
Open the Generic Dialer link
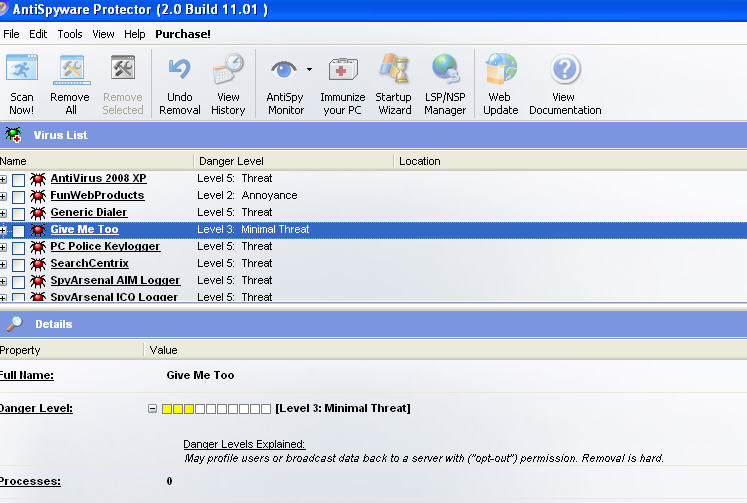tap(89, 212)
